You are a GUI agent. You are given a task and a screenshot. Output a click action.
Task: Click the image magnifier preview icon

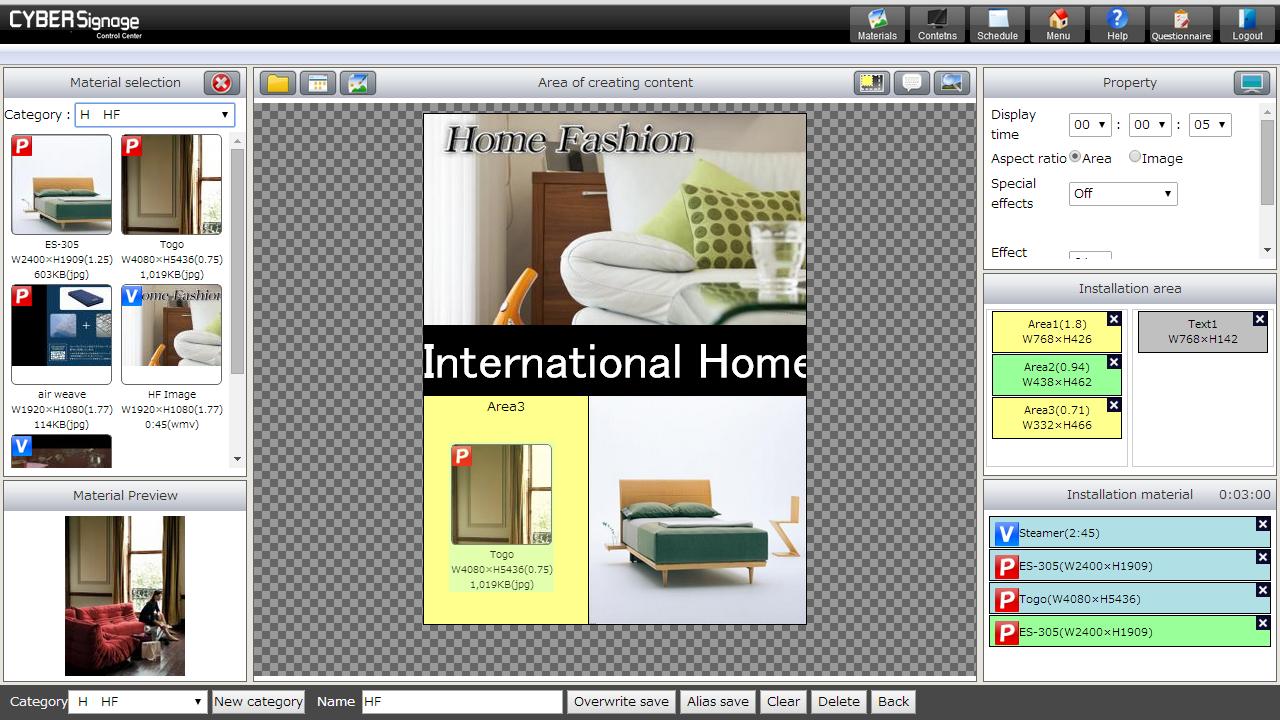pyautogui.click(x=952, y=83)
